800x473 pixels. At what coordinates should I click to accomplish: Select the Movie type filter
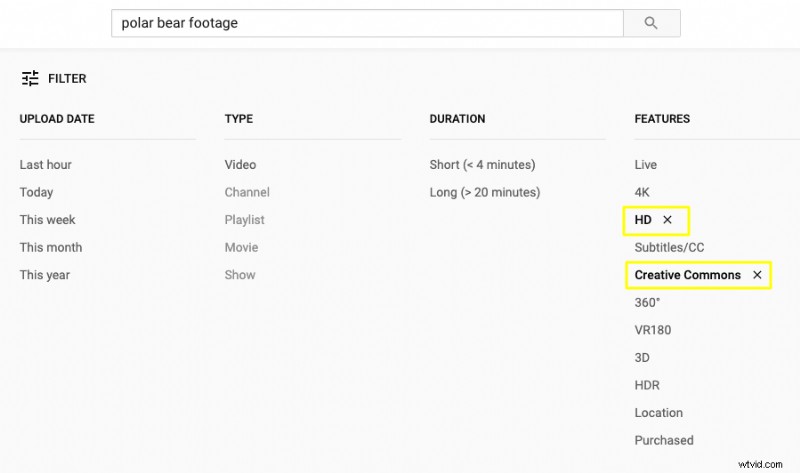[241, 247]
